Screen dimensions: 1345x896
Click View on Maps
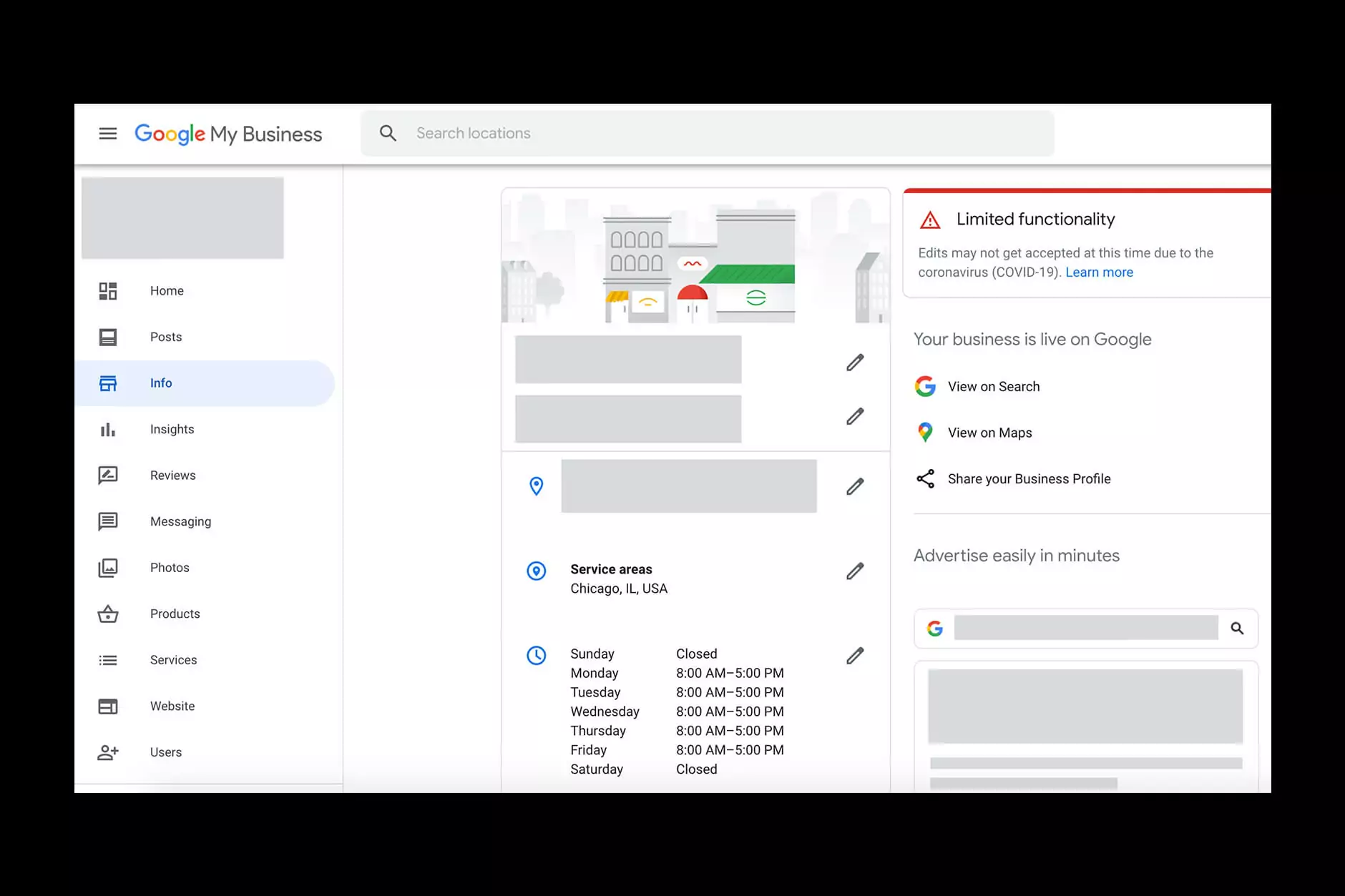click(x=989, y=433)
